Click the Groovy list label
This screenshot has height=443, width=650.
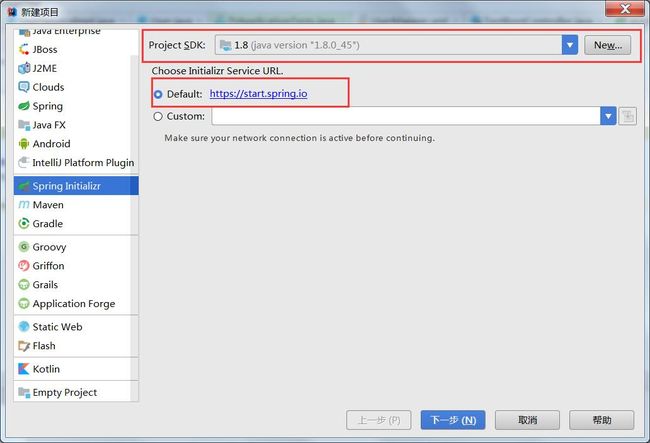[x=49, y=247]
